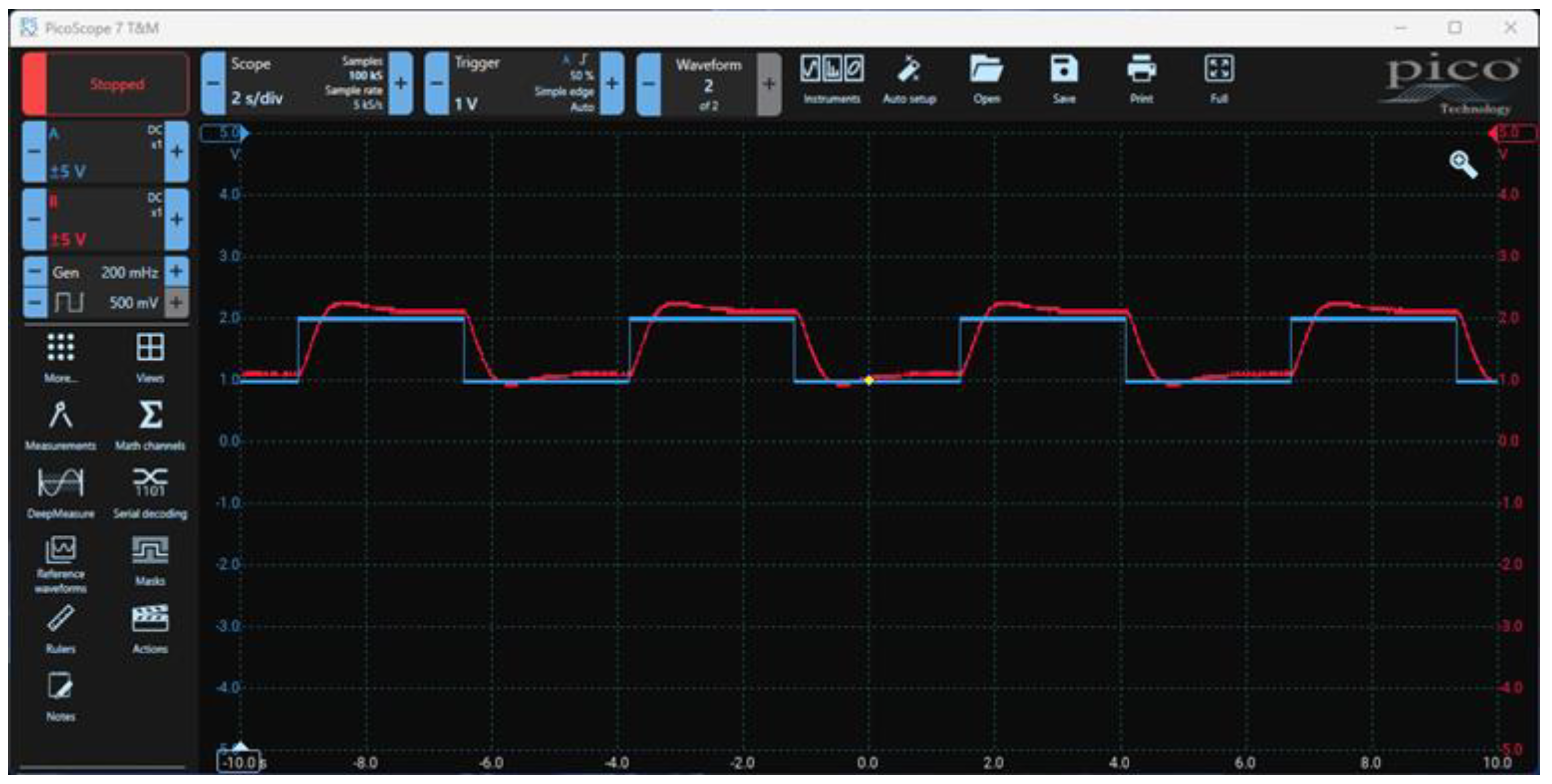1552x784 pixels.
Task: Go to previous waveform with minus button
Action: click(649, 84)
